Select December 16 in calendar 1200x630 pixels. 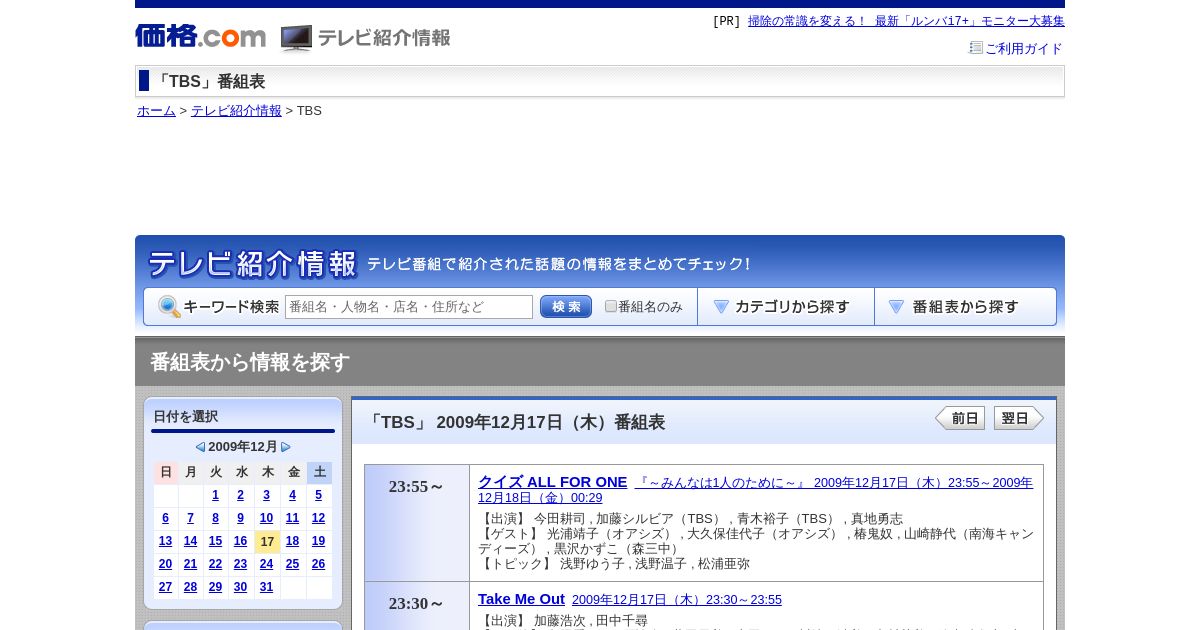[x=240, y=541]
